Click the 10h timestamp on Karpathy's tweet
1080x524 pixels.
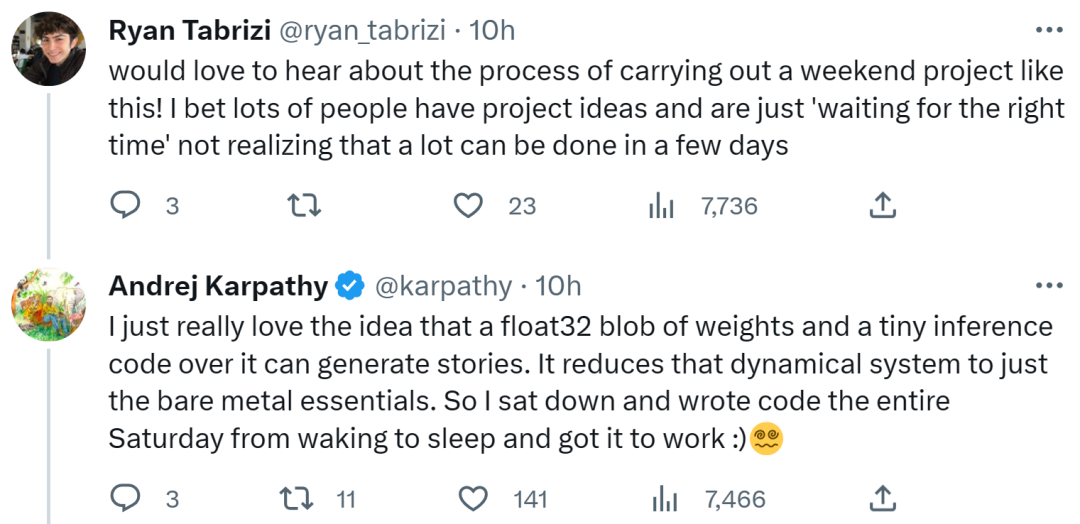(x=558, y=287)
